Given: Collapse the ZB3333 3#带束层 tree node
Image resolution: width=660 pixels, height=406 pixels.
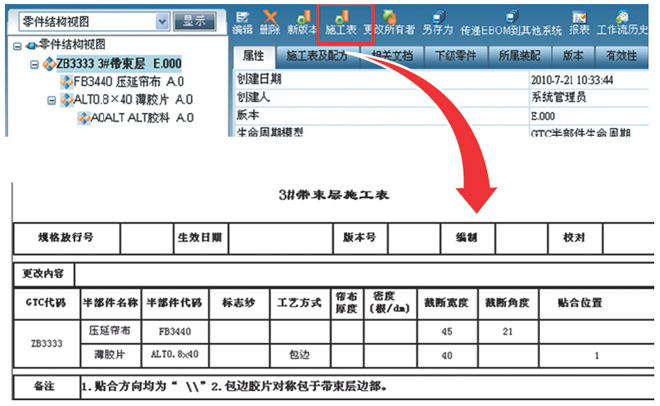Looking at the screenshot, I should pos(34,65).
